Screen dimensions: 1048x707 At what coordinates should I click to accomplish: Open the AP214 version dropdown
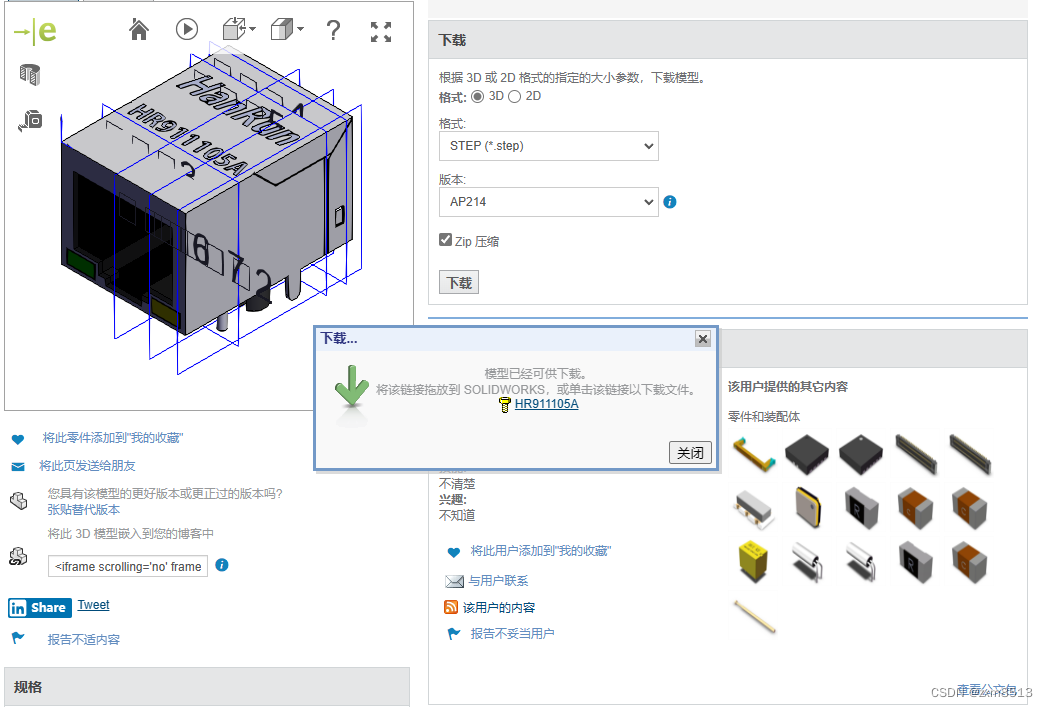[x=549, y=202]
